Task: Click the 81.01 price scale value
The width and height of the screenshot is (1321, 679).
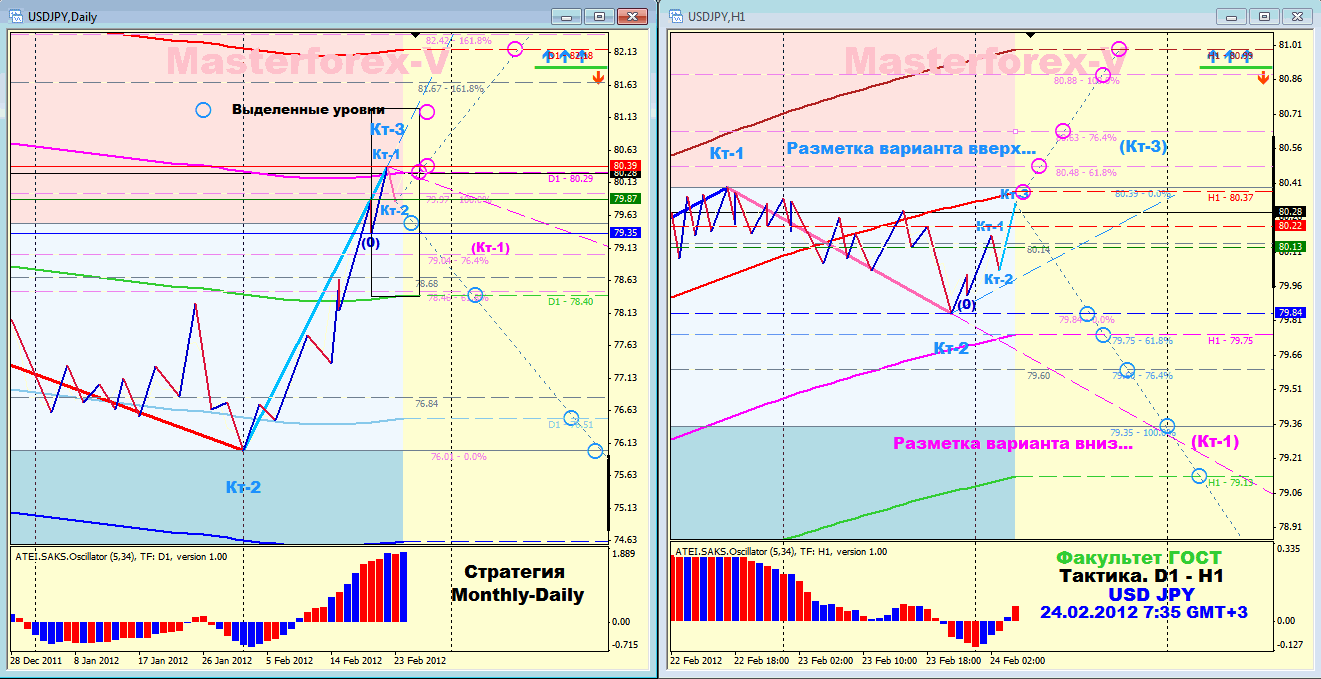Action: [x=1291, y=45]
